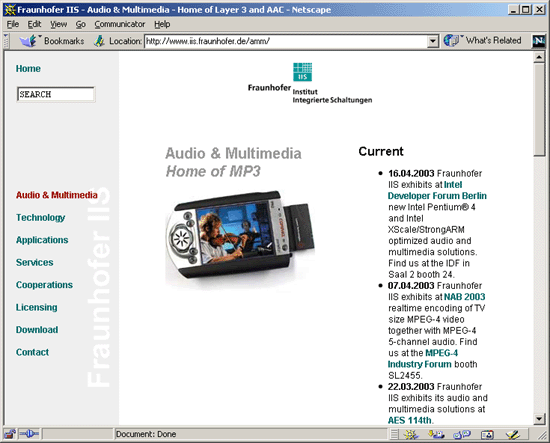
Task: Follow the AES 114th link
Action: tap(409, 420)
